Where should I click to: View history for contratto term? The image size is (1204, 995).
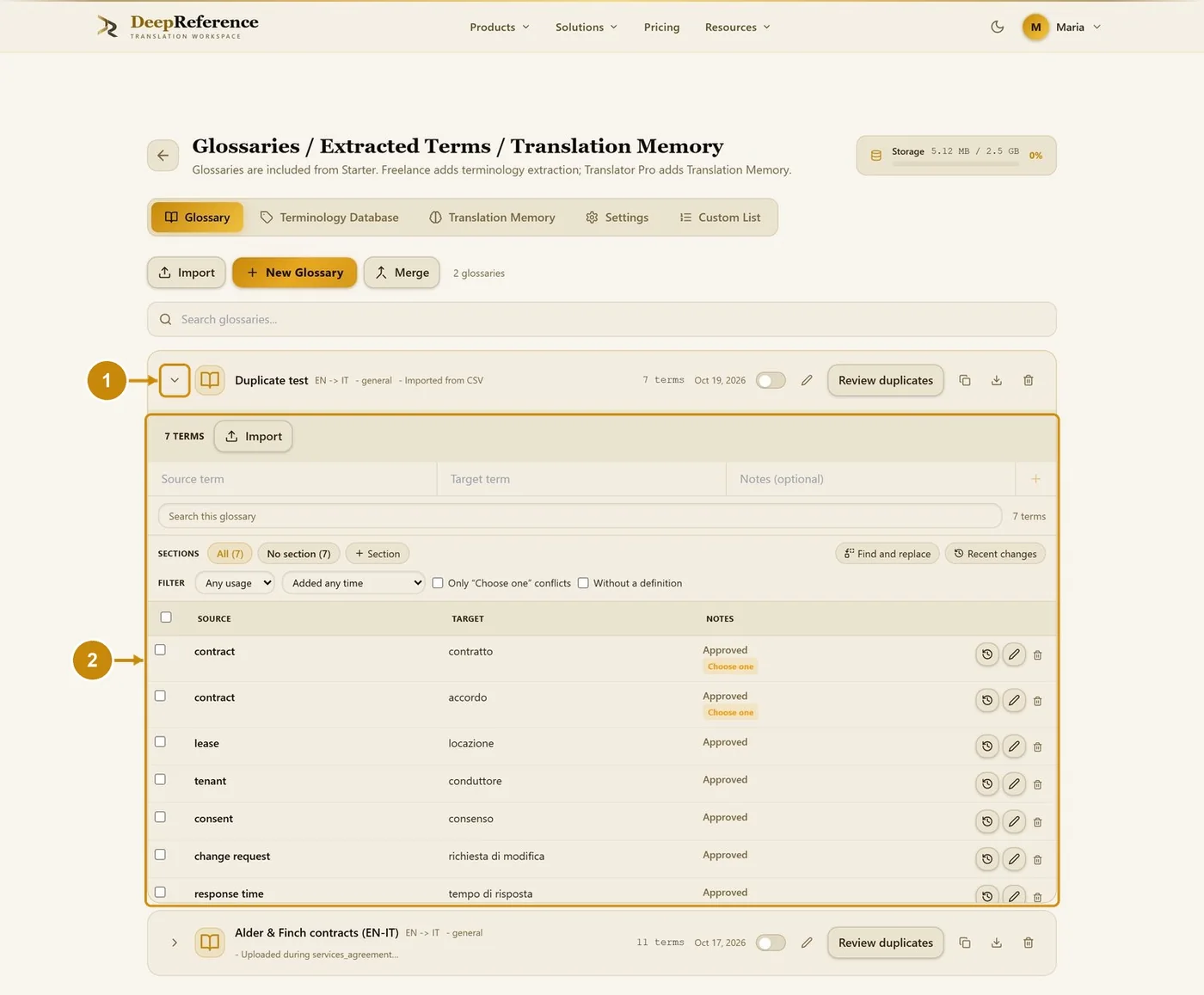tap(987, 654)
